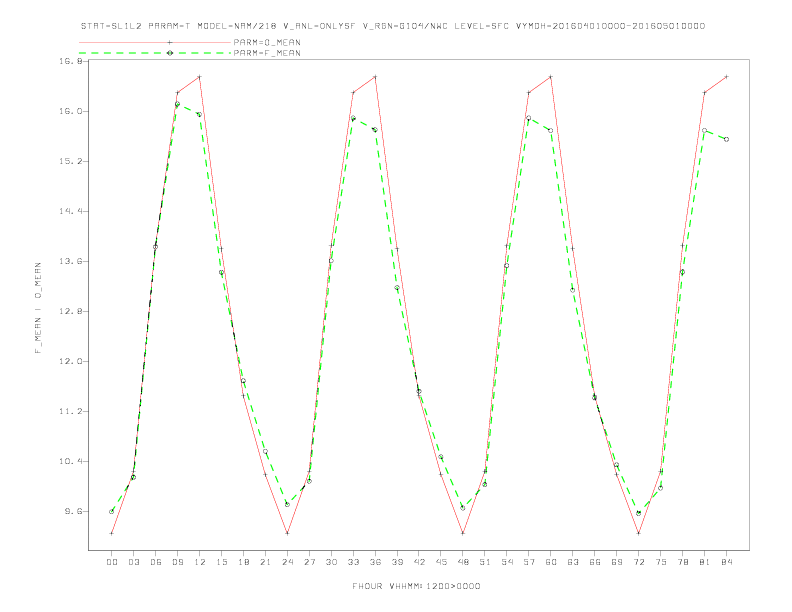Click x-axis forecast hour label 21
792x612 pixels.
[x=265, y=562]
